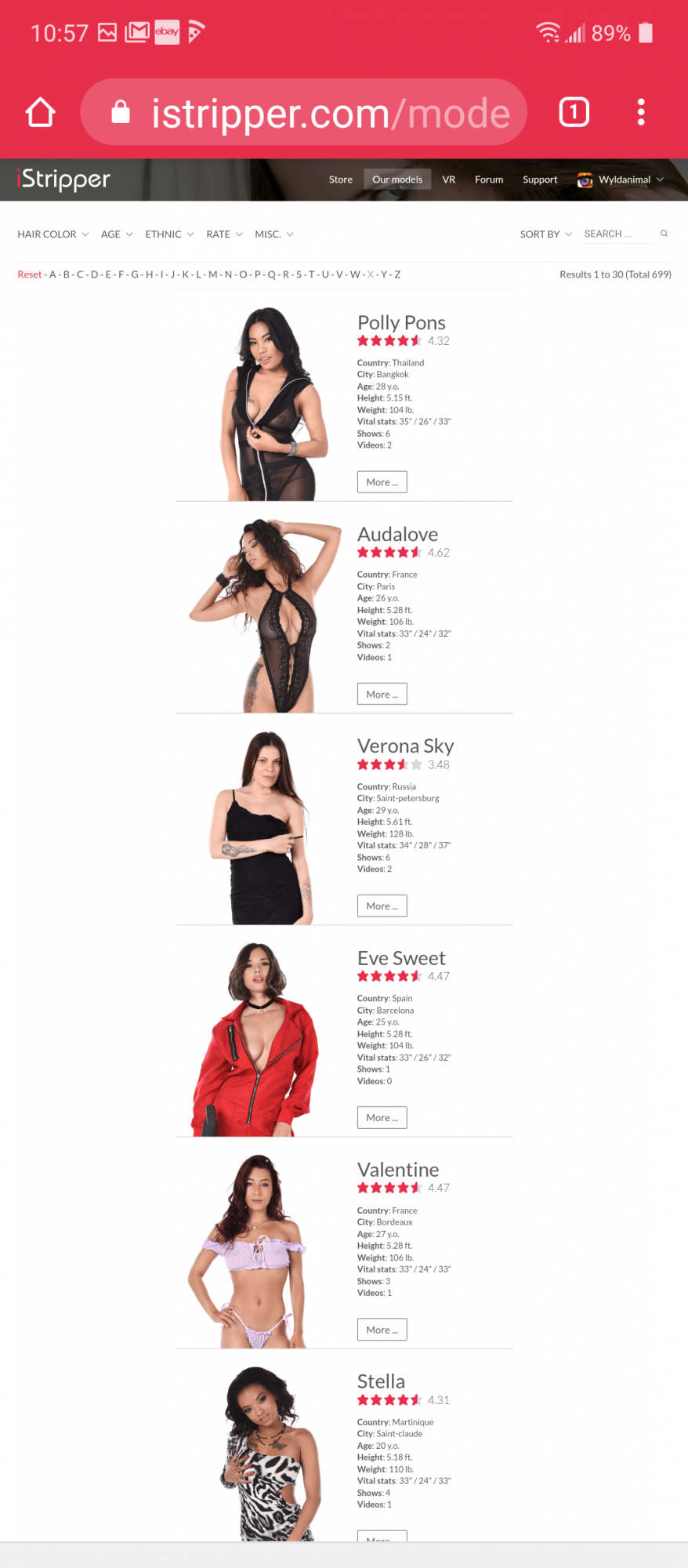Go to the Forum menu item
This screenshot has width=688, height=1568.
click(x=489, y=180)
